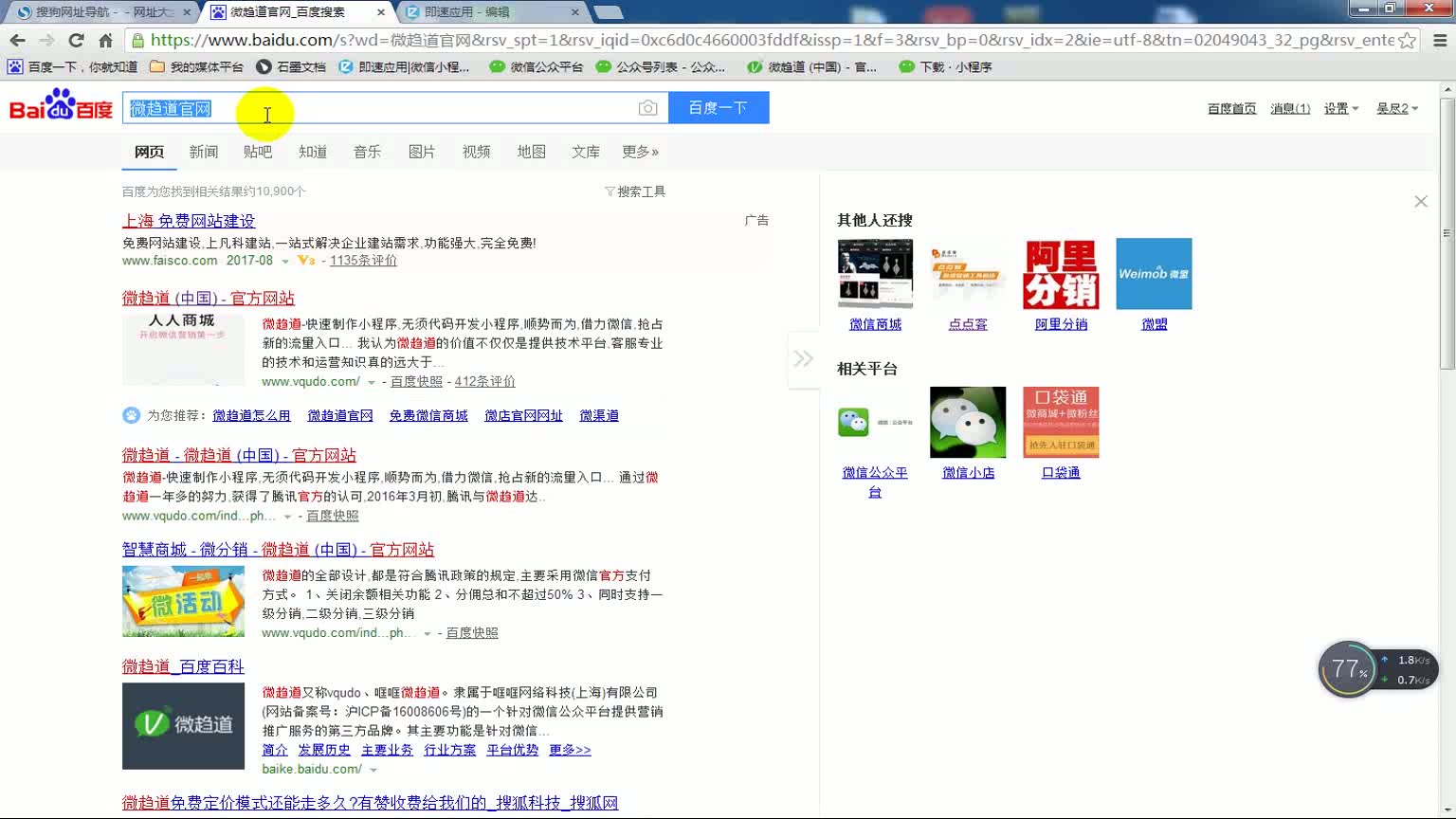Expand the 更多» categories menu
The width and height of the screenshot is (1456, 819).
(x=640, y=152)
